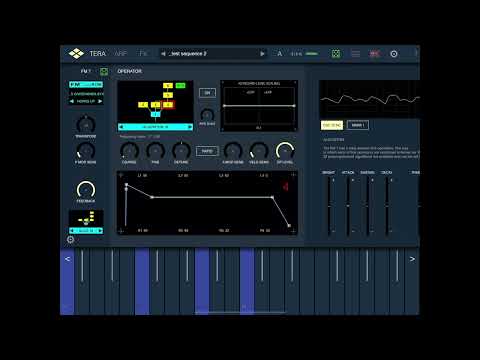Click the first envelope point at top left
480x360 pixels.
tap(126, 184)
